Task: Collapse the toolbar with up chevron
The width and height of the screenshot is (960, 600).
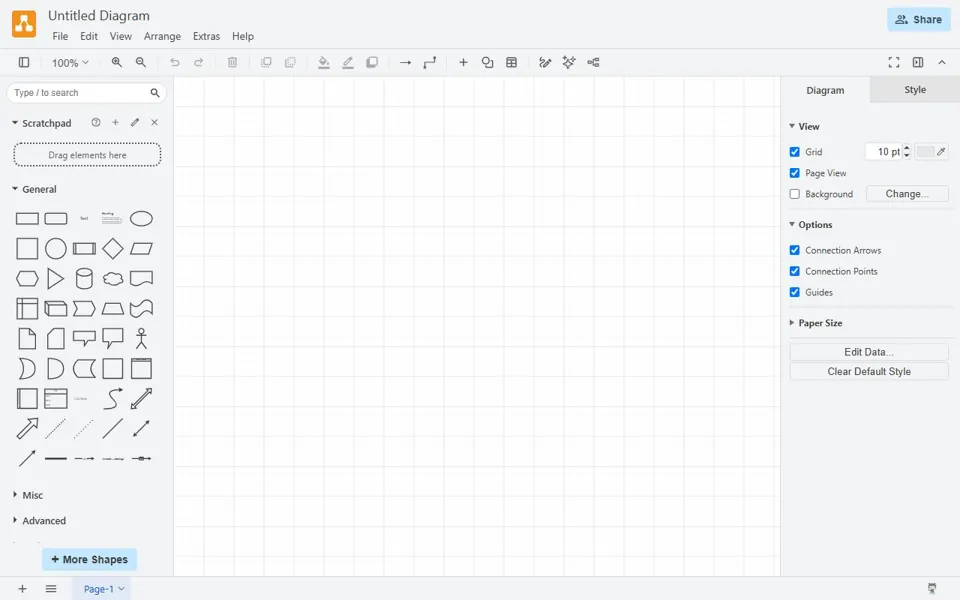Action: pyautogui.click(x=942, y=62)
